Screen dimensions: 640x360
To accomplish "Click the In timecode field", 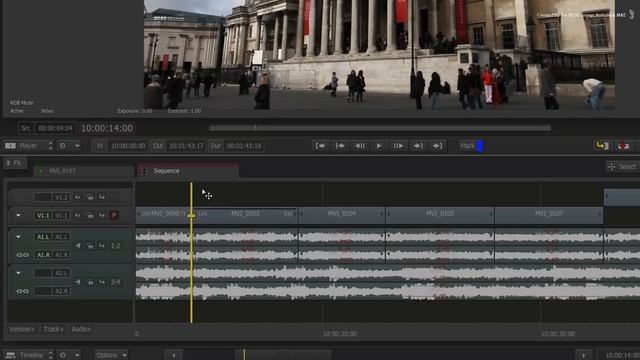I will pos(128,146).
